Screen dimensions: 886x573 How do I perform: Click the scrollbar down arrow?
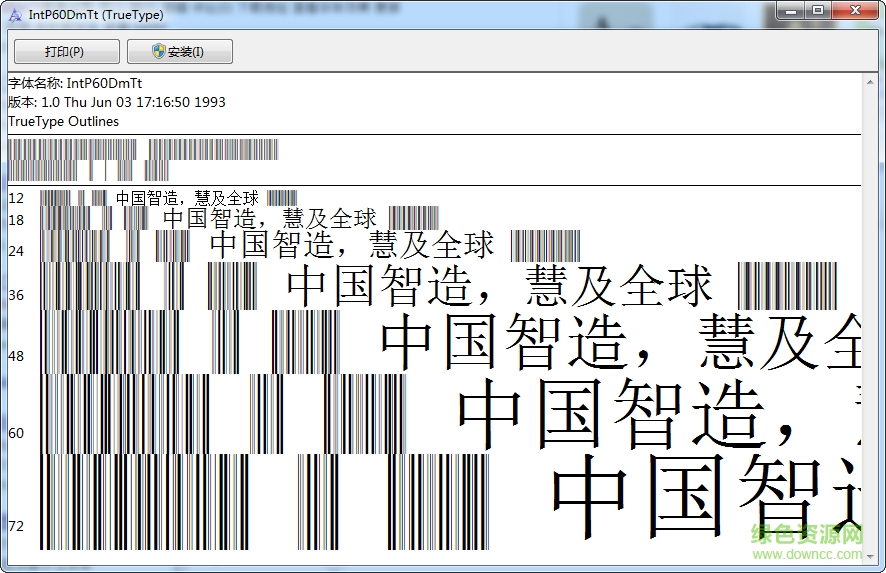pyautogui.click(x=870, y=556)
